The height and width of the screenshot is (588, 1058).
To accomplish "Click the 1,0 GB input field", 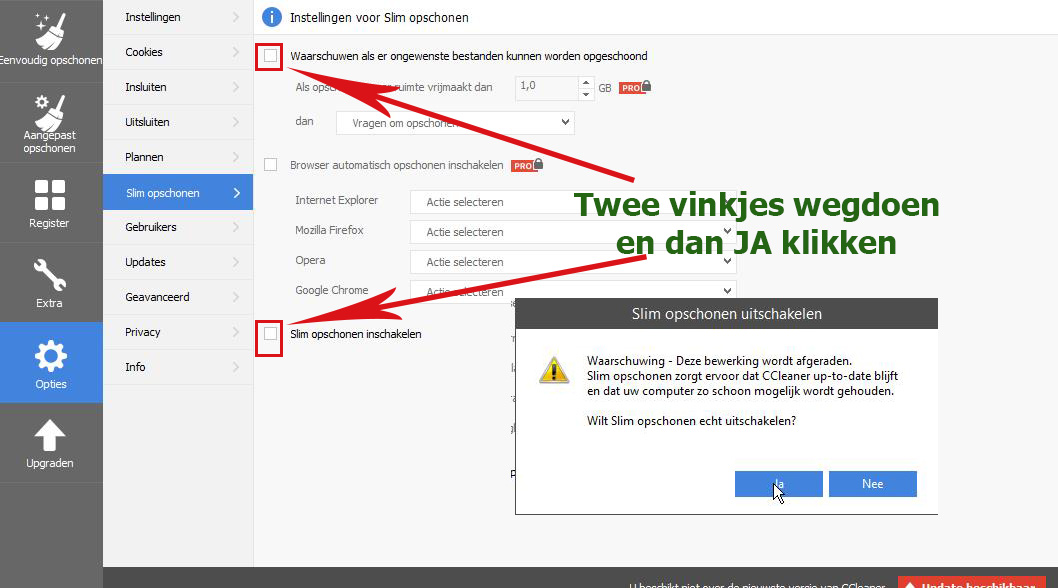I will [546, 88].
